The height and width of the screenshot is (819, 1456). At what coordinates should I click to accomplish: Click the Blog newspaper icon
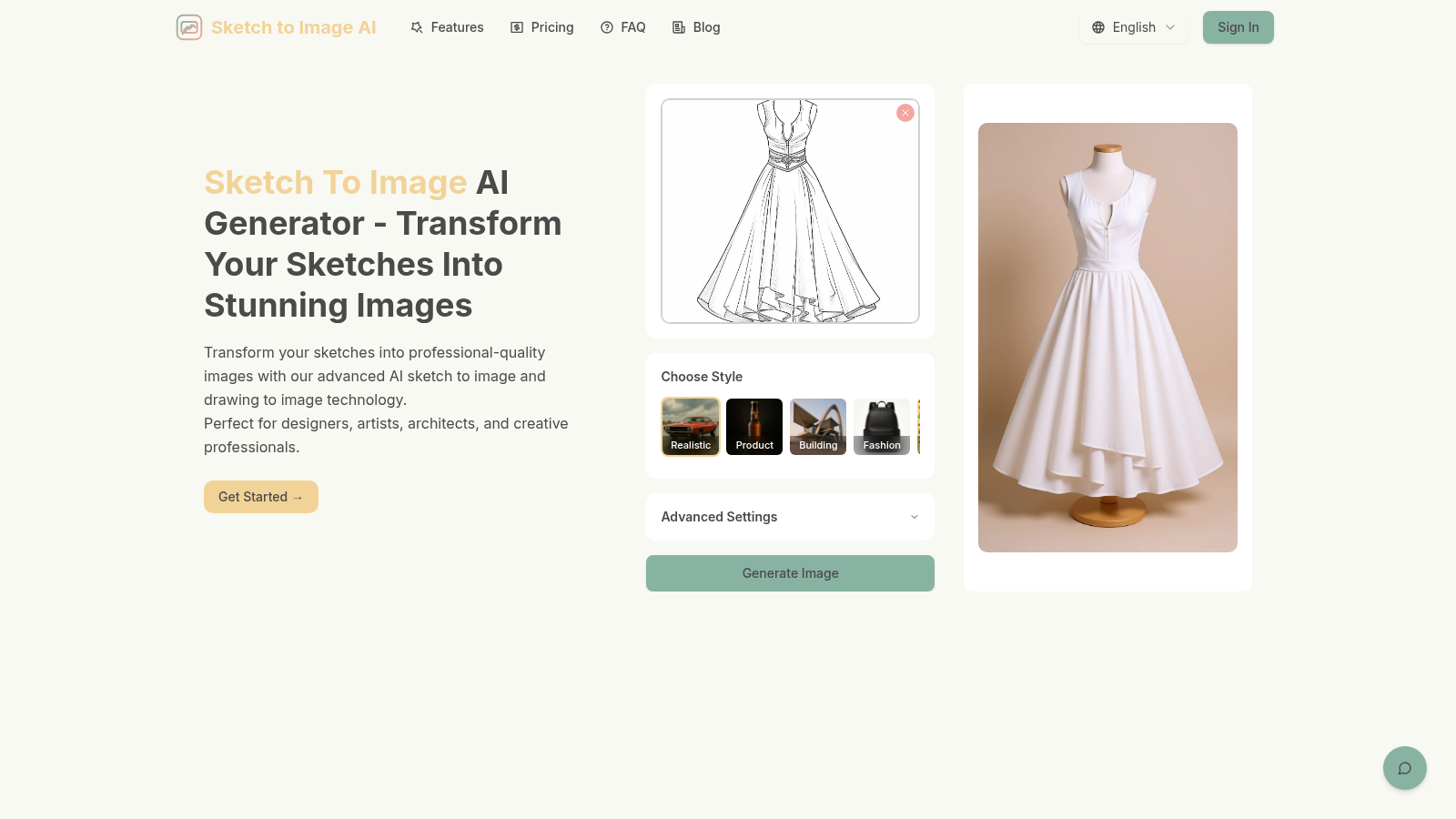pyautogui.click(x=679, y=27)
